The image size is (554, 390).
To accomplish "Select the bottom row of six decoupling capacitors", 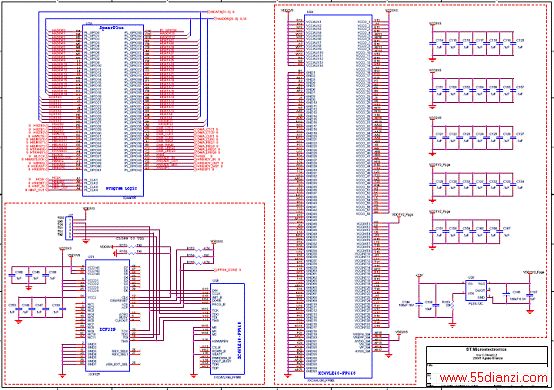I will [470, 232].
